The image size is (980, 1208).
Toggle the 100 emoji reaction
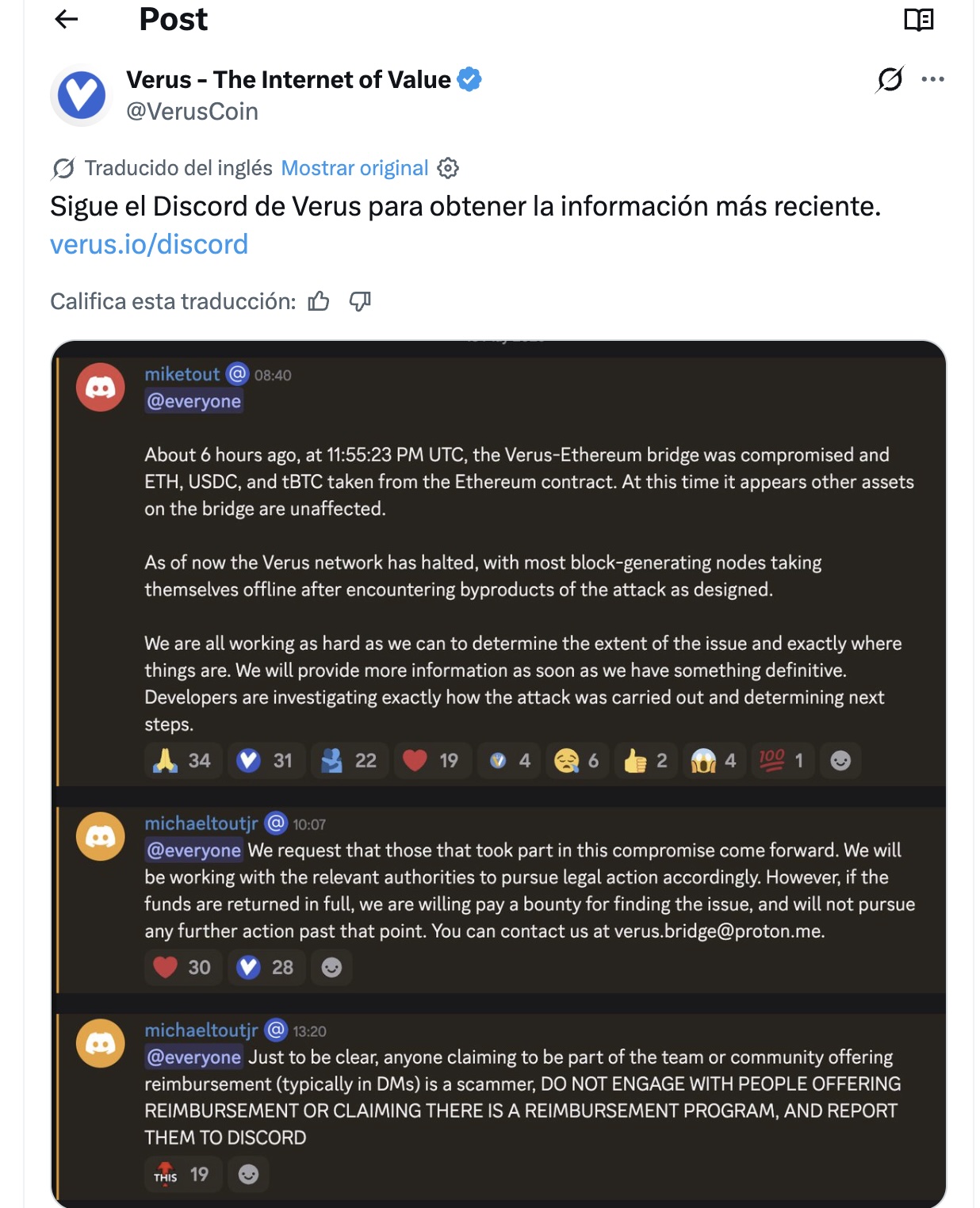coord(782,761)
